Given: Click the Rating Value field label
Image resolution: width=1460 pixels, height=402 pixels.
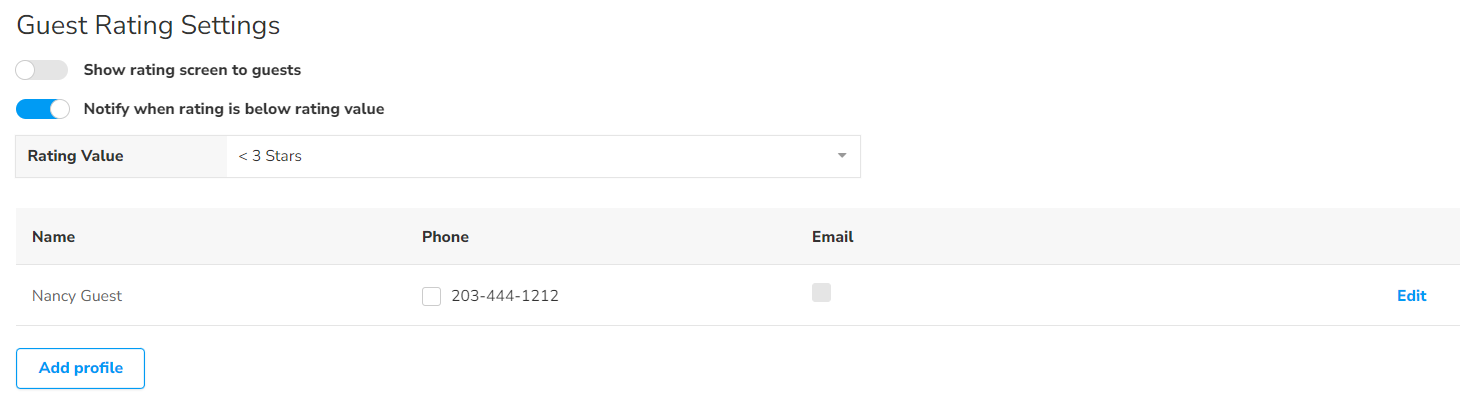Looking at the screenshot, I should [75, 156].
